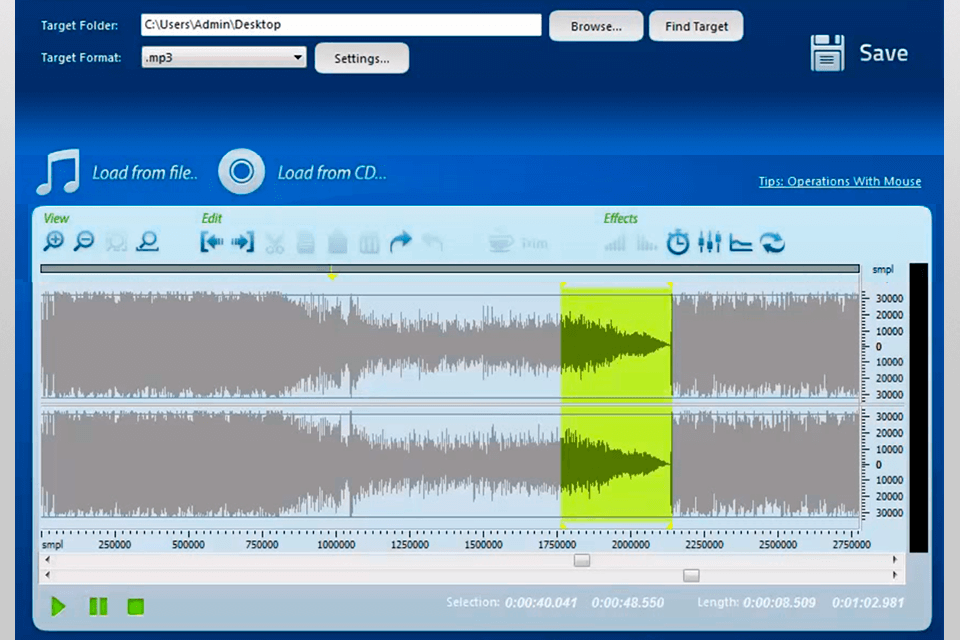This screenshot has height=640, width=960.
Task: Open format Settings dialog
Action: pyautogui.click(x=361, y=58)
